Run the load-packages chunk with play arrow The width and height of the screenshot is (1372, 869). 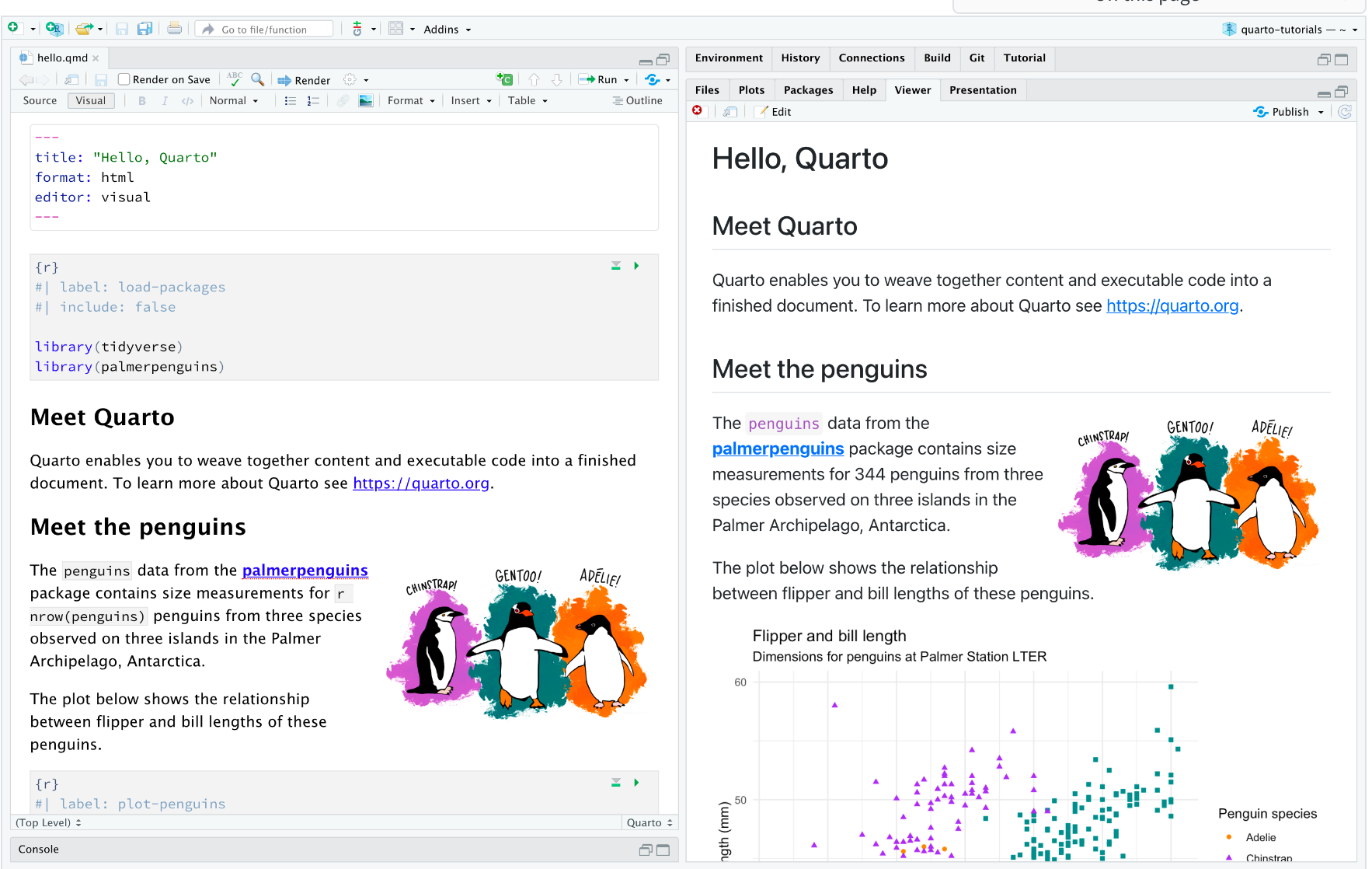point(636,266)
